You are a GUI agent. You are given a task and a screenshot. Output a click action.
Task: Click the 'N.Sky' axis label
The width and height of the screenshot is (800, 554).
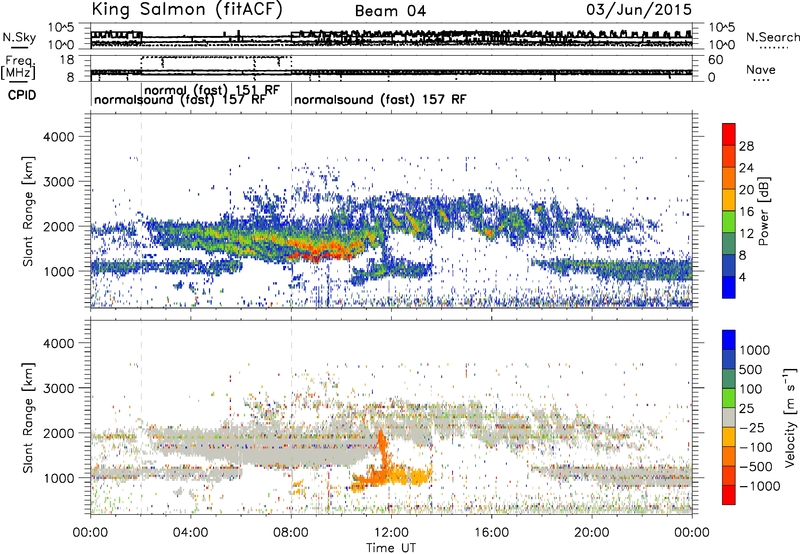(19, 37)
